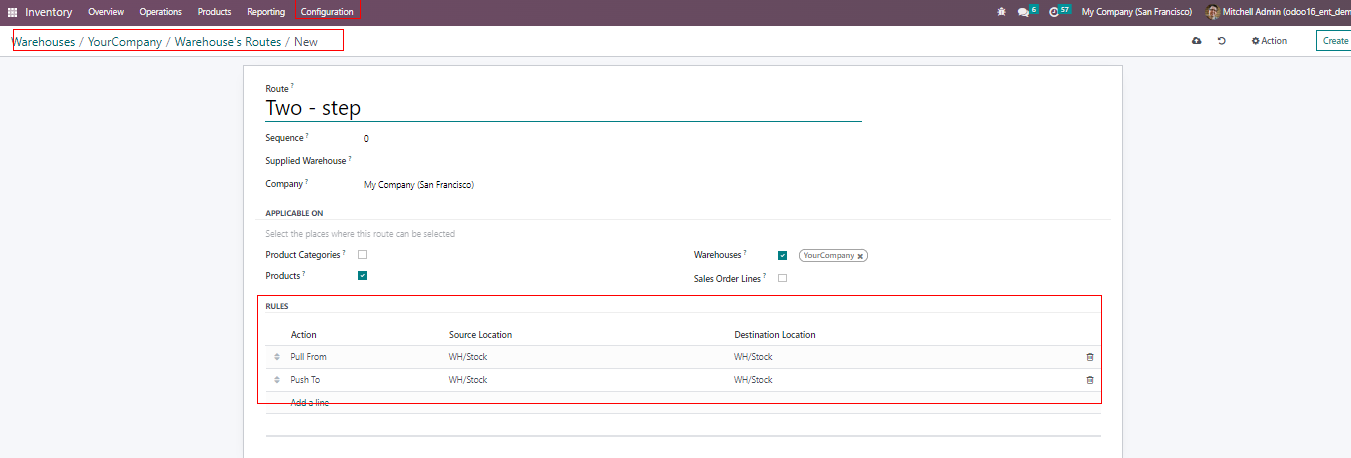Remove the YourCompany warehouse tag
The image size is (1351, 458).
[860, 256]
